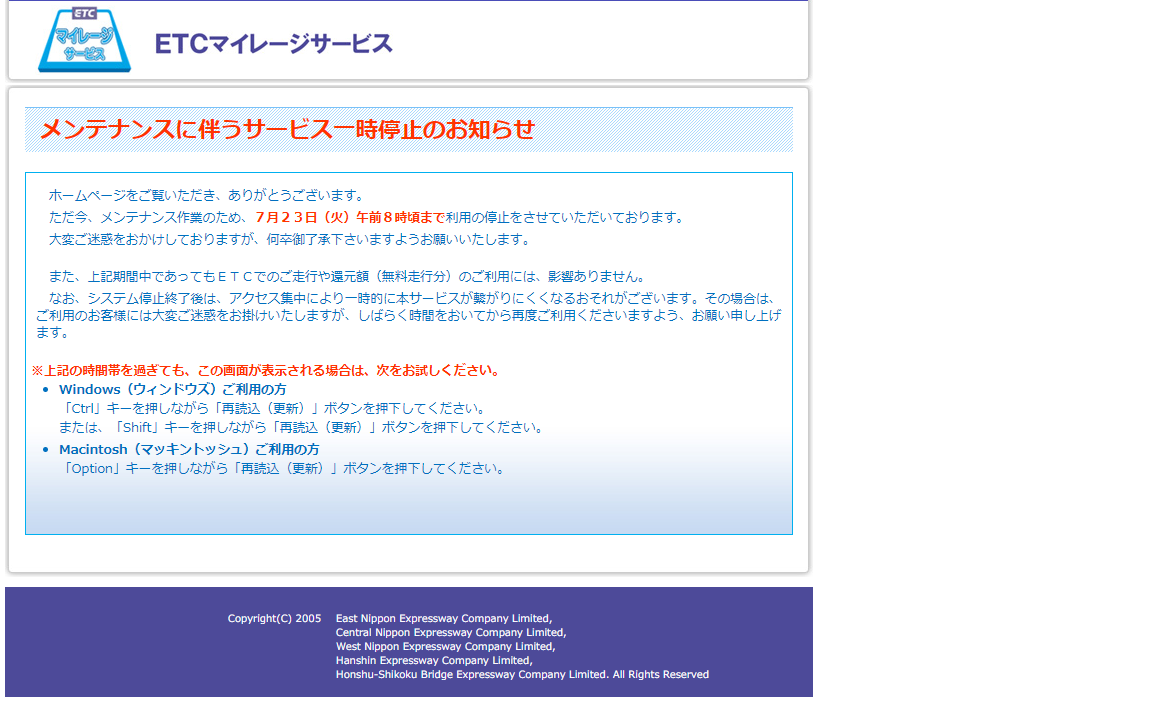Click East Nippon Expressway Company Limited text
1152x702 pixels.
(444, 618)
